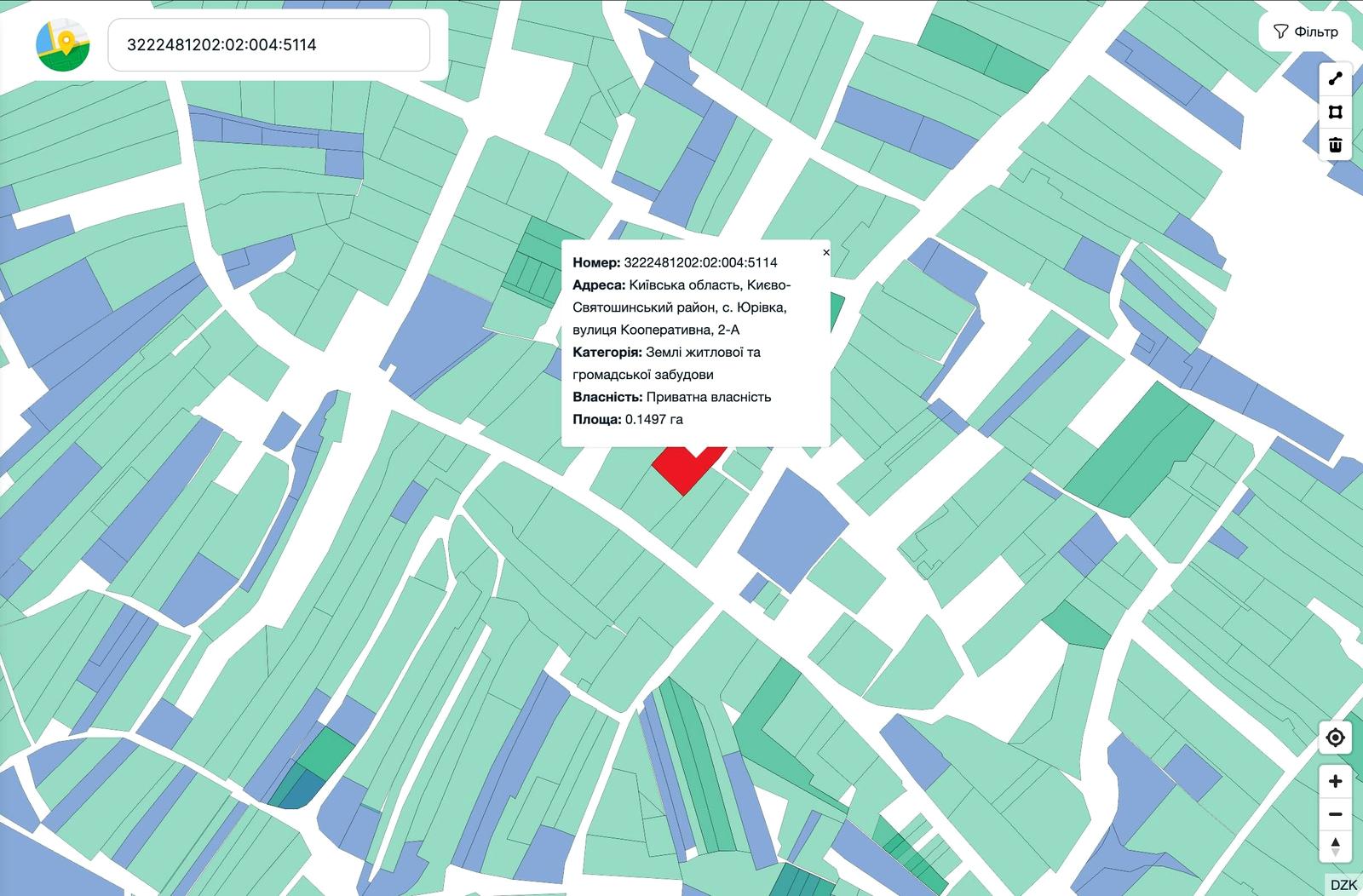Open the DZK attribution link
The height and width of the screenshot is (896, 1363).
point(1343,885)
